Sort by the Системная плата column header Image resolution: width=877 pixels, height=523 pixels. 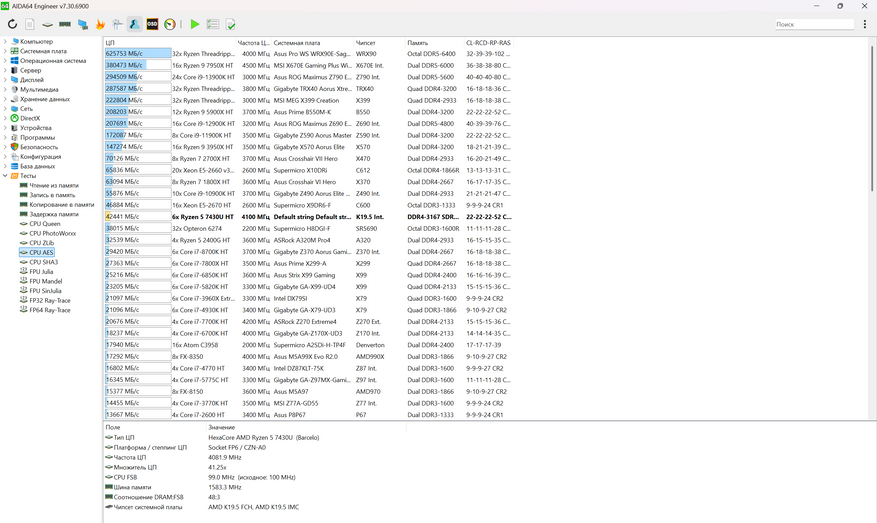(x=313, y=43)
